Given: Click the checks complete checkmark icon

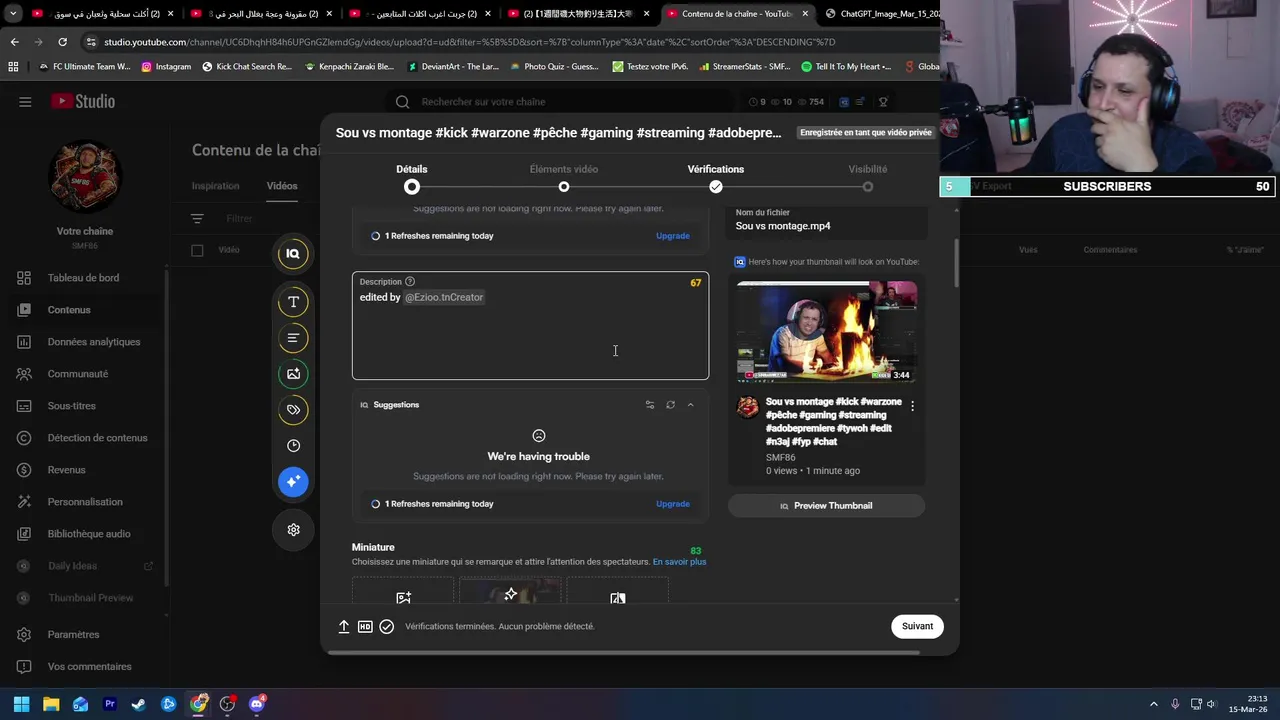Looking at the screenshot, I should [x=387, y=626].
